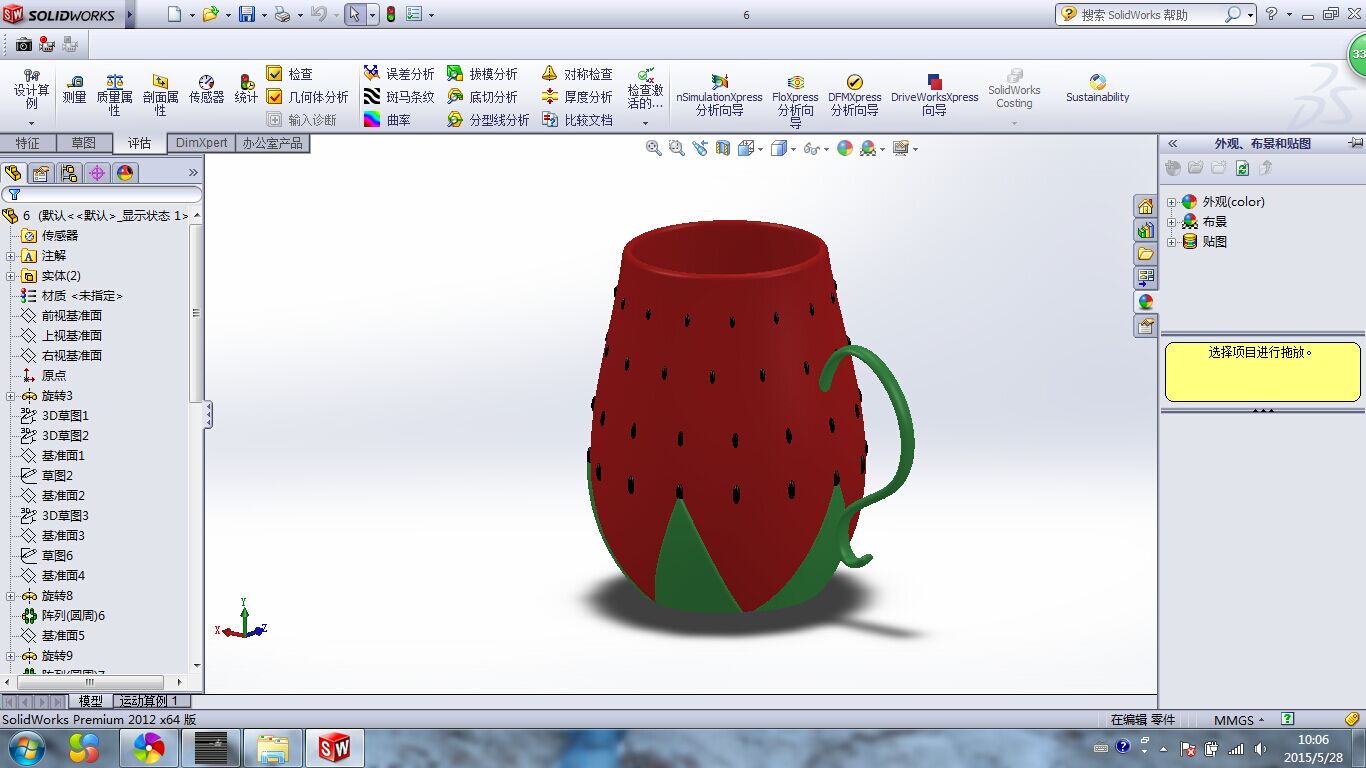Switch to the 特征 tab
The width and height of the screenshot is (1366, 768).
point(28,143)
